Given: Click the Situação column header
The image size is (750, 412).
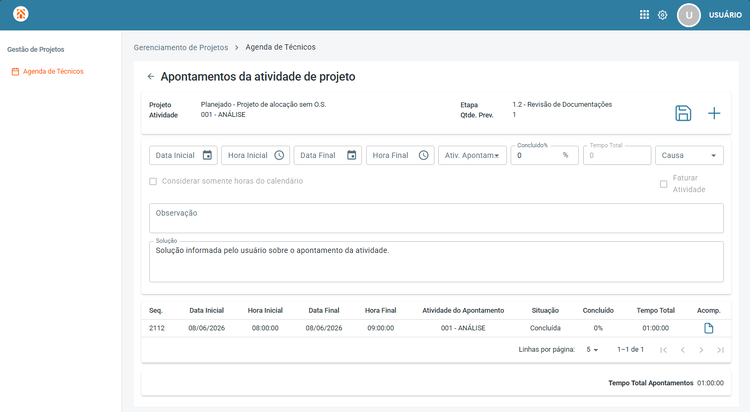Looking at the screenshot, I should click(x=545, y=311).
